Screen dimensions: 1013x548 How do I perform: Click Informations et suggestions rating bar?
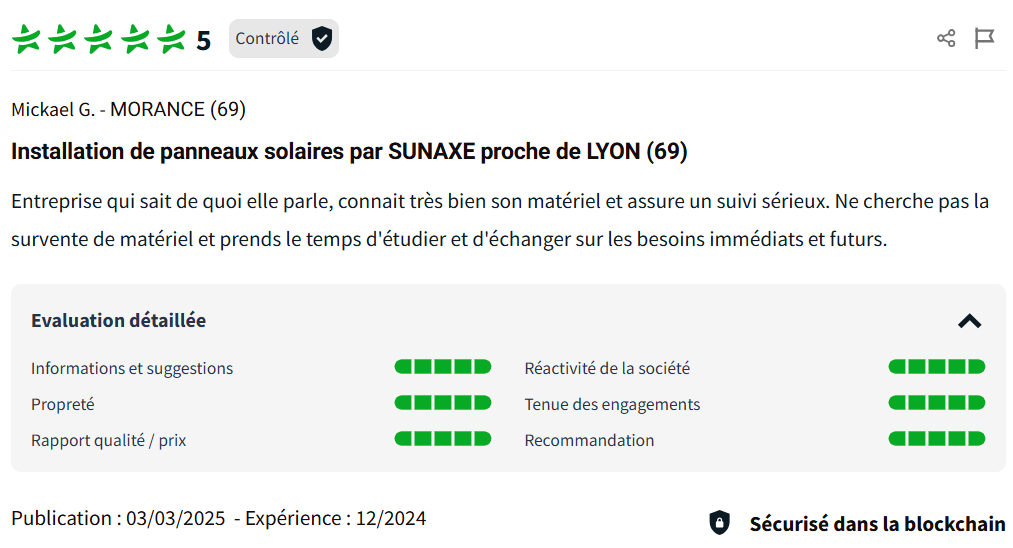pyautogui.click(x=443, y=367)
